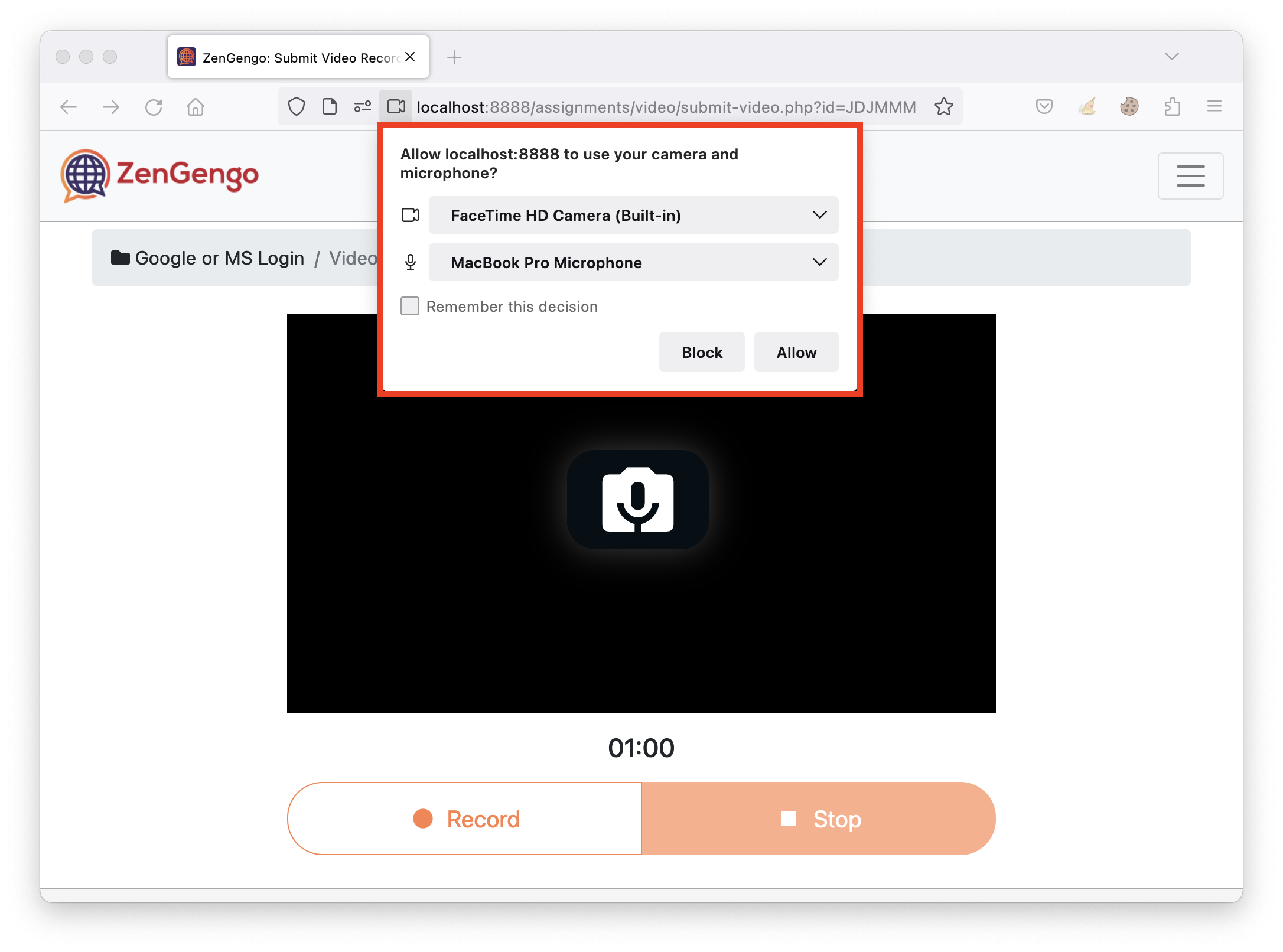The image size is (1283, 952).
Task: Click the cookie extension icon
Action: tap(1129, 107)
